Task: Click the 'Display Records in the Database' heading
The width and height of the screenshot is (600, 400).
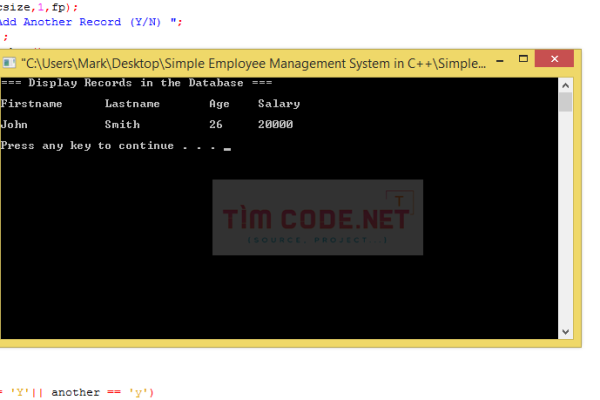Action: [x=137, y=83]
